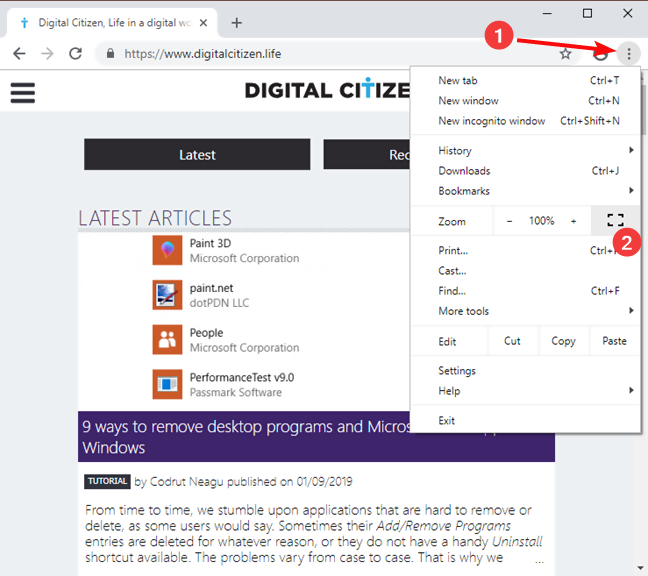Click the address bar URL
This screenshot has width=648, height=576.
point(202,54)
